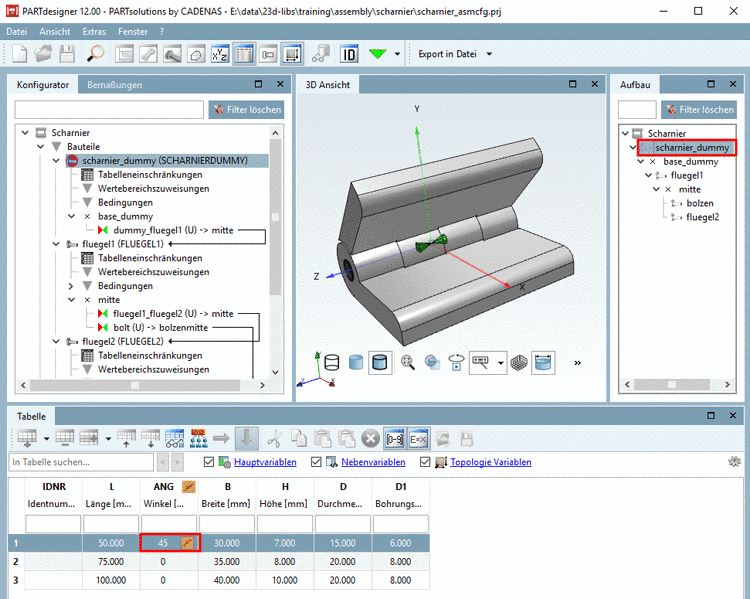This screenshot has width=750, height=599.
Task: Select the Konfigurator tab
Action: point(43,85)
